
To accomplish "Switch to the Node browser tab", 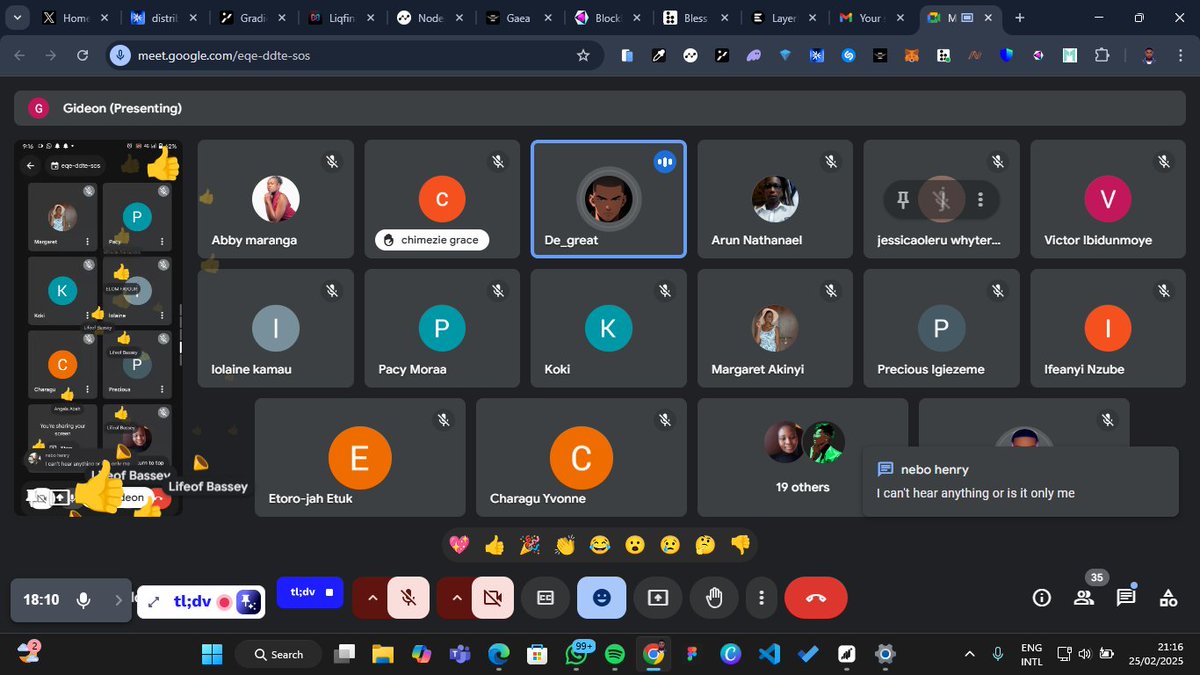I will (x=432, y=18).
